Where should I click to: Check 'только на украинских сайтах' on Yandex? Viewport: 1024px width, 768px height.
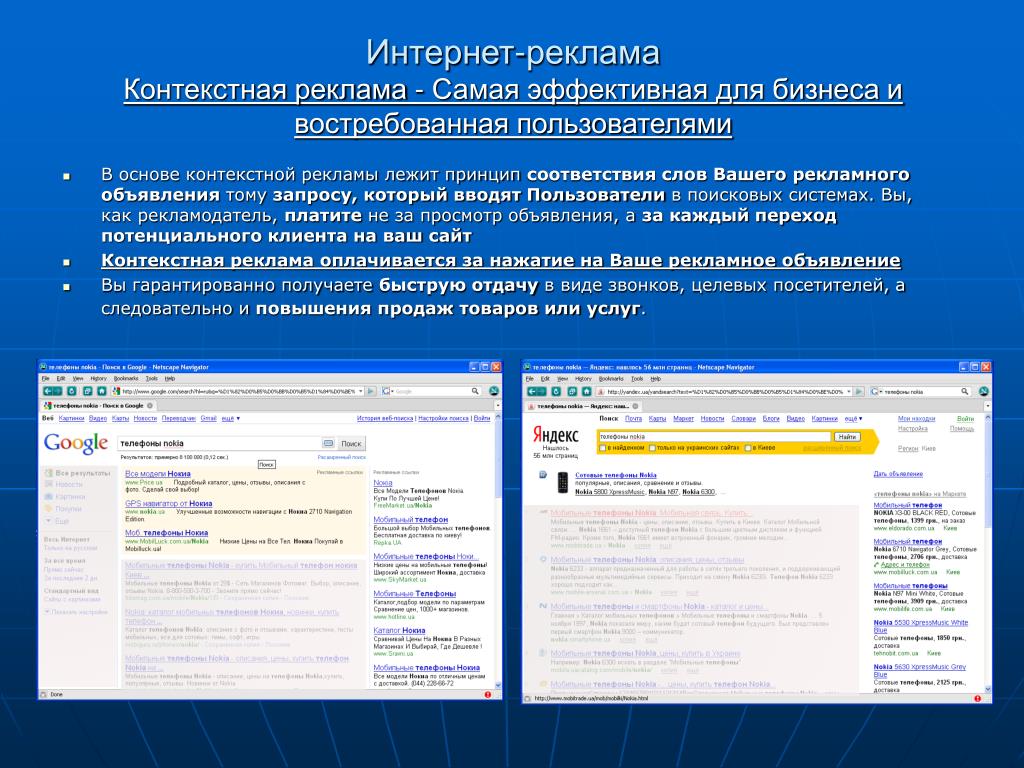click(x=652, y=448)
